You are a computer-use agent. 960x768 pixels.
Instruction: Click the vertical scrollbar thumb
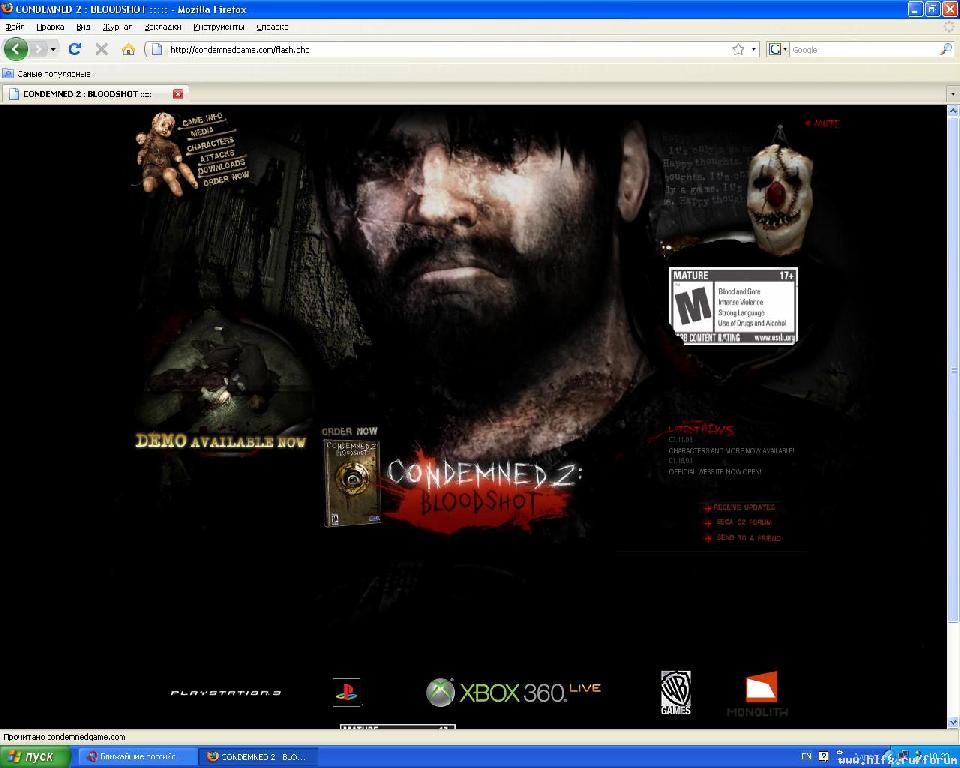[x=953, y=371]
